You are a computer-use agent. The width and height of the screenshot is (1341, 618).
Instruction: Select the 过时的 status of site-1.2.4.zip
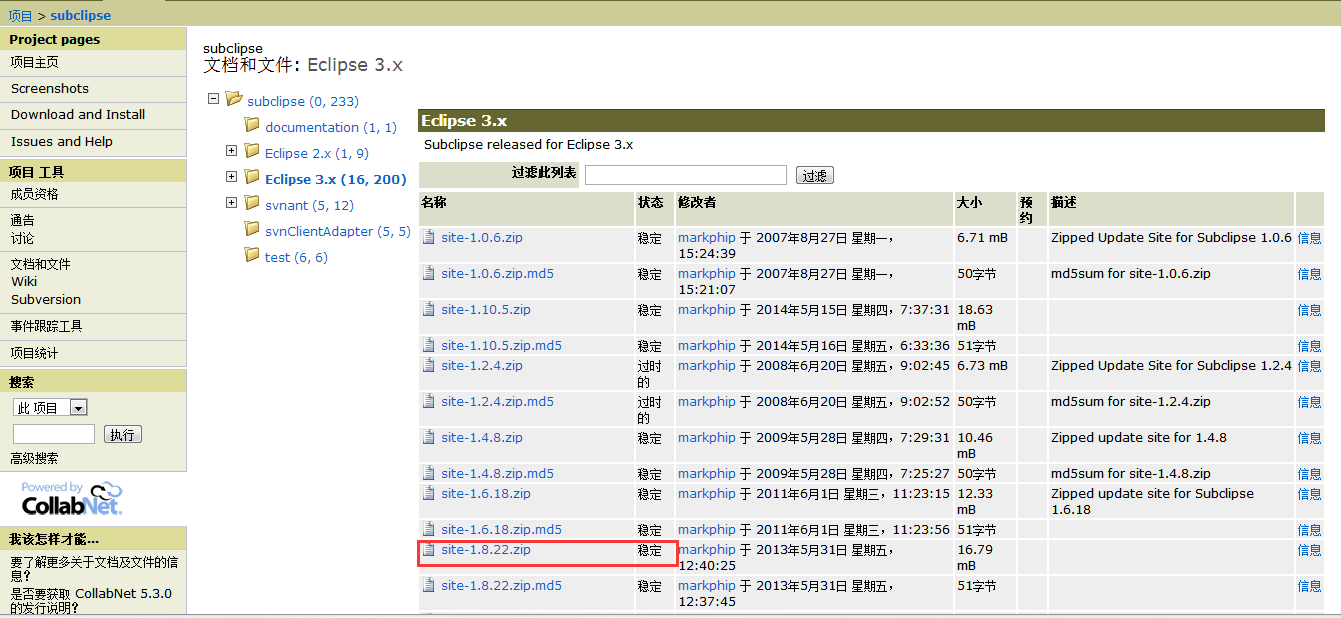point(650,374)
